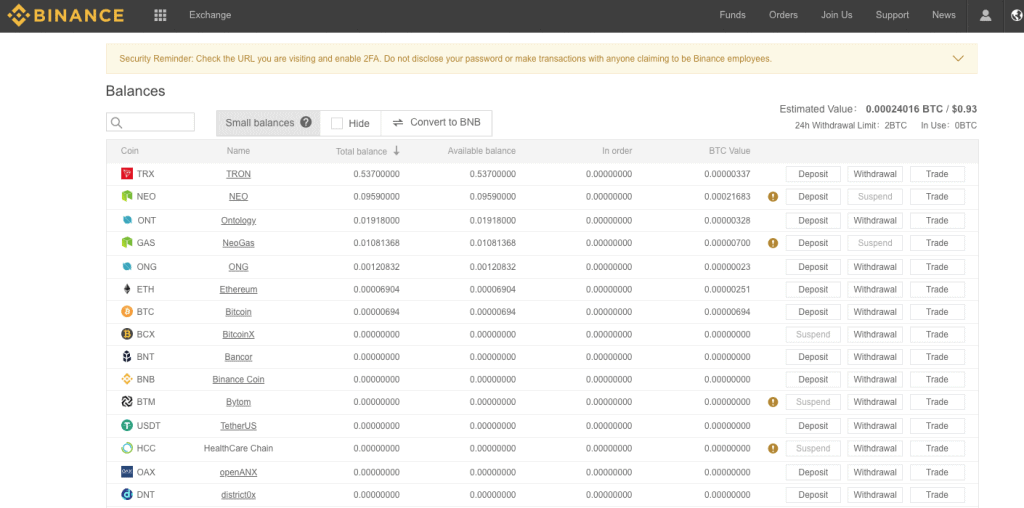Click the GAS coin icon

[x=127, y=242]
